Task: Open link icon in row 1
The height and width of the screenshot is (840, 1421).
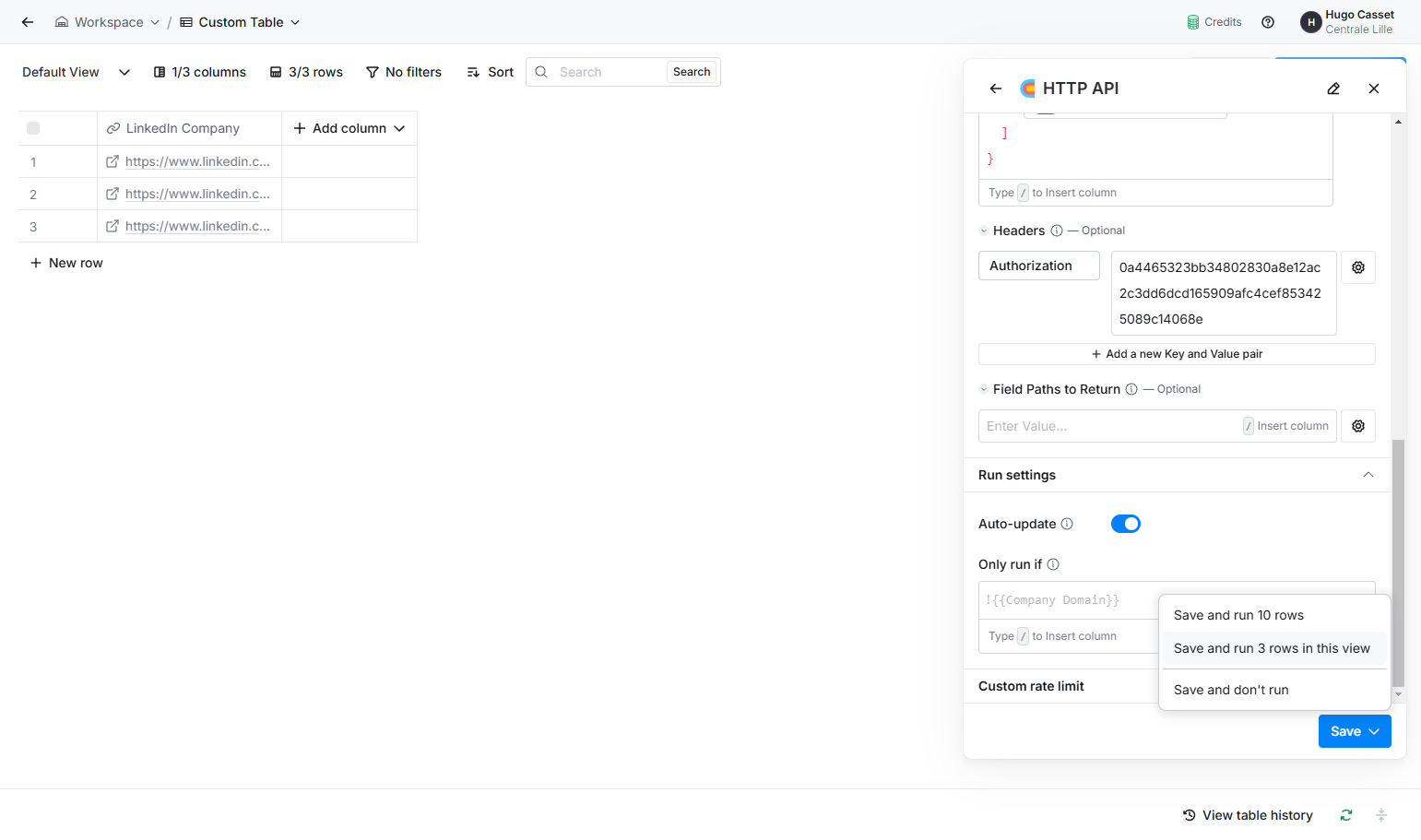Action: [112, 161]
